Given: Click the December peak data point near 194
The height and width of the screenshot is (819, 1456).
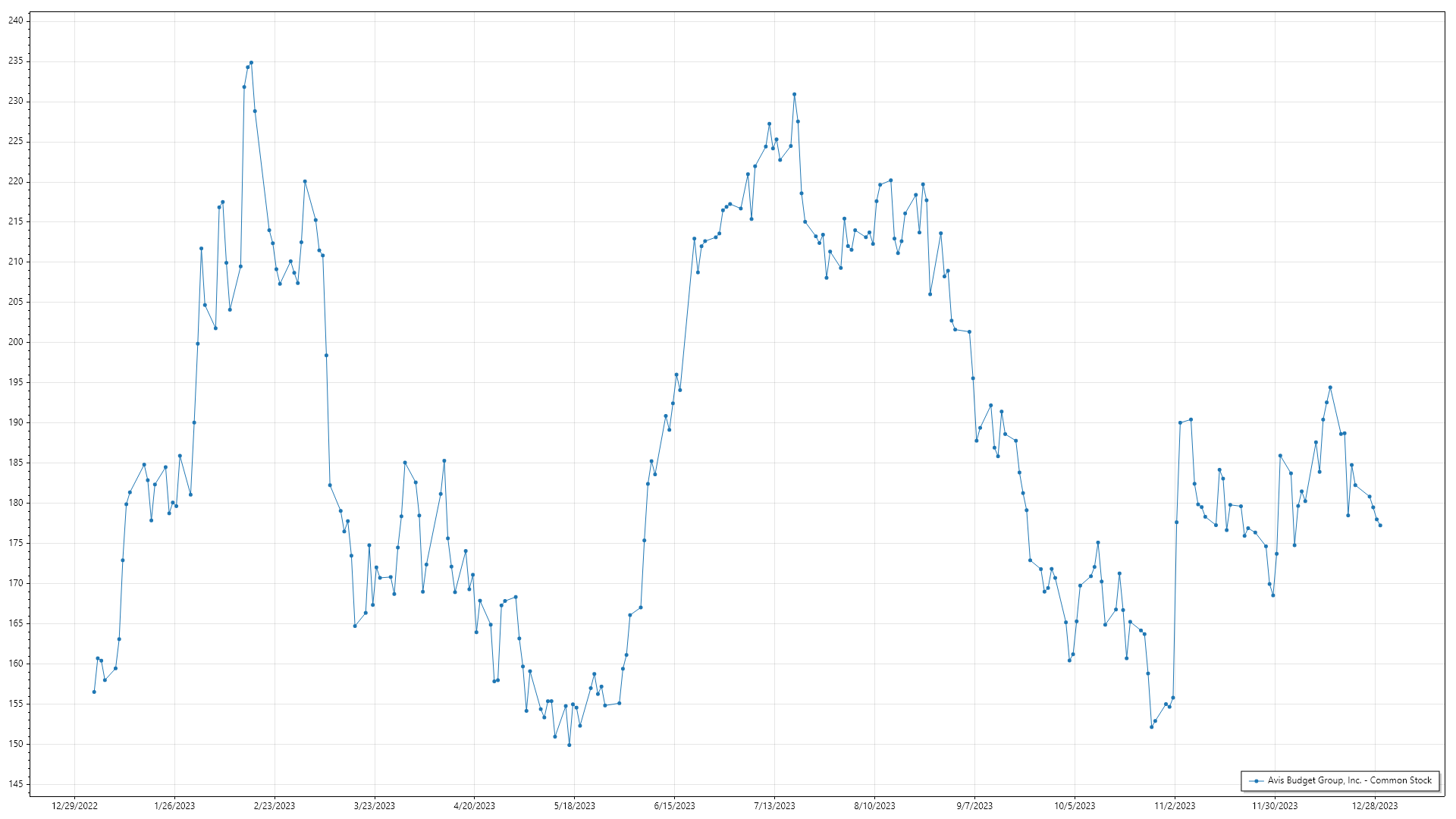Looking at the screenshot, I should [1330, 388].
